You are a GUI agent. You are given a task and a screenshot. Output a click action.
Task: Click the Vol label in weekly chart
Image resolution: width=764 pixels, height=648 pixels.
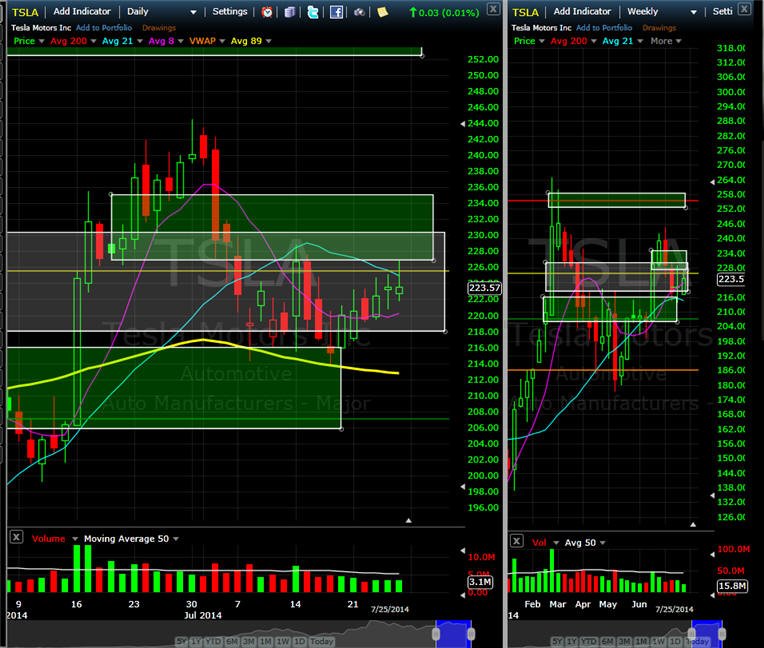coord(539,542)
